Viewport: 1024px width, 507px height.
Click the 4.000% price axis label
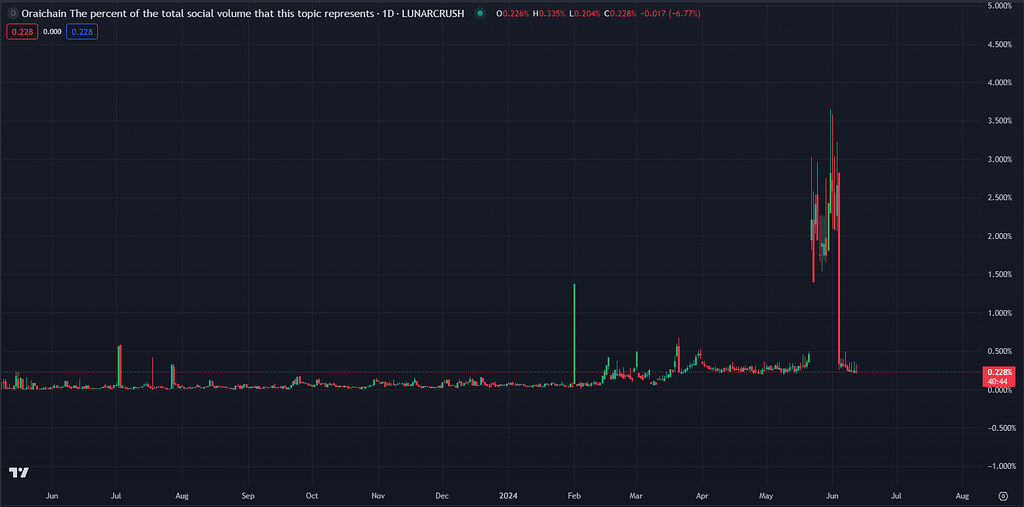999,83
